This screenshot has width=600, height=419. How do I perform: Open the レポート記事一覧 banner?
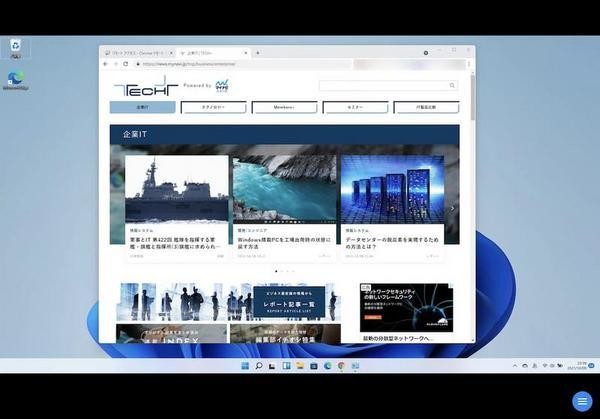(x=228, y=302)
